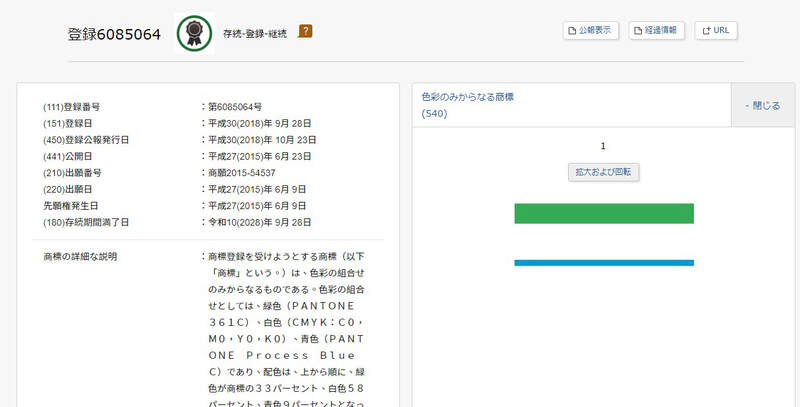Open the 公報表示 gazette display button
Viewport: 800px width, 407px height.
[591, 31]
